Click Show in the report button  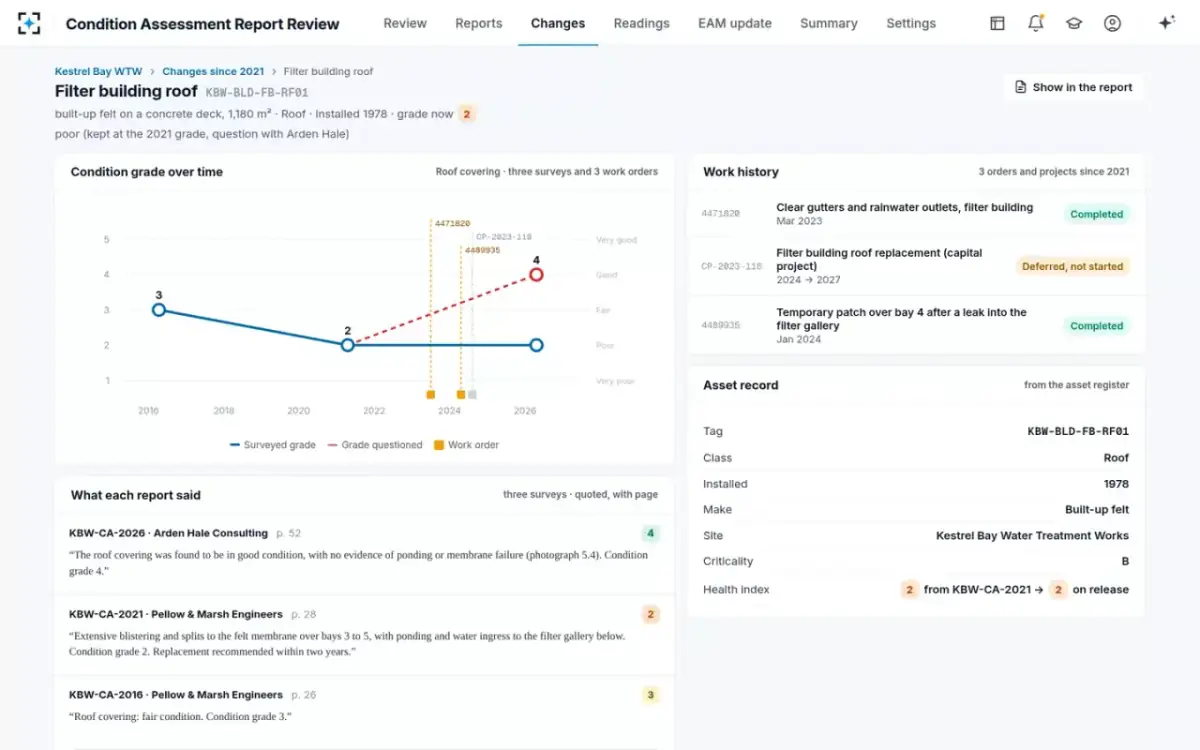click(x=1074, y=87)
